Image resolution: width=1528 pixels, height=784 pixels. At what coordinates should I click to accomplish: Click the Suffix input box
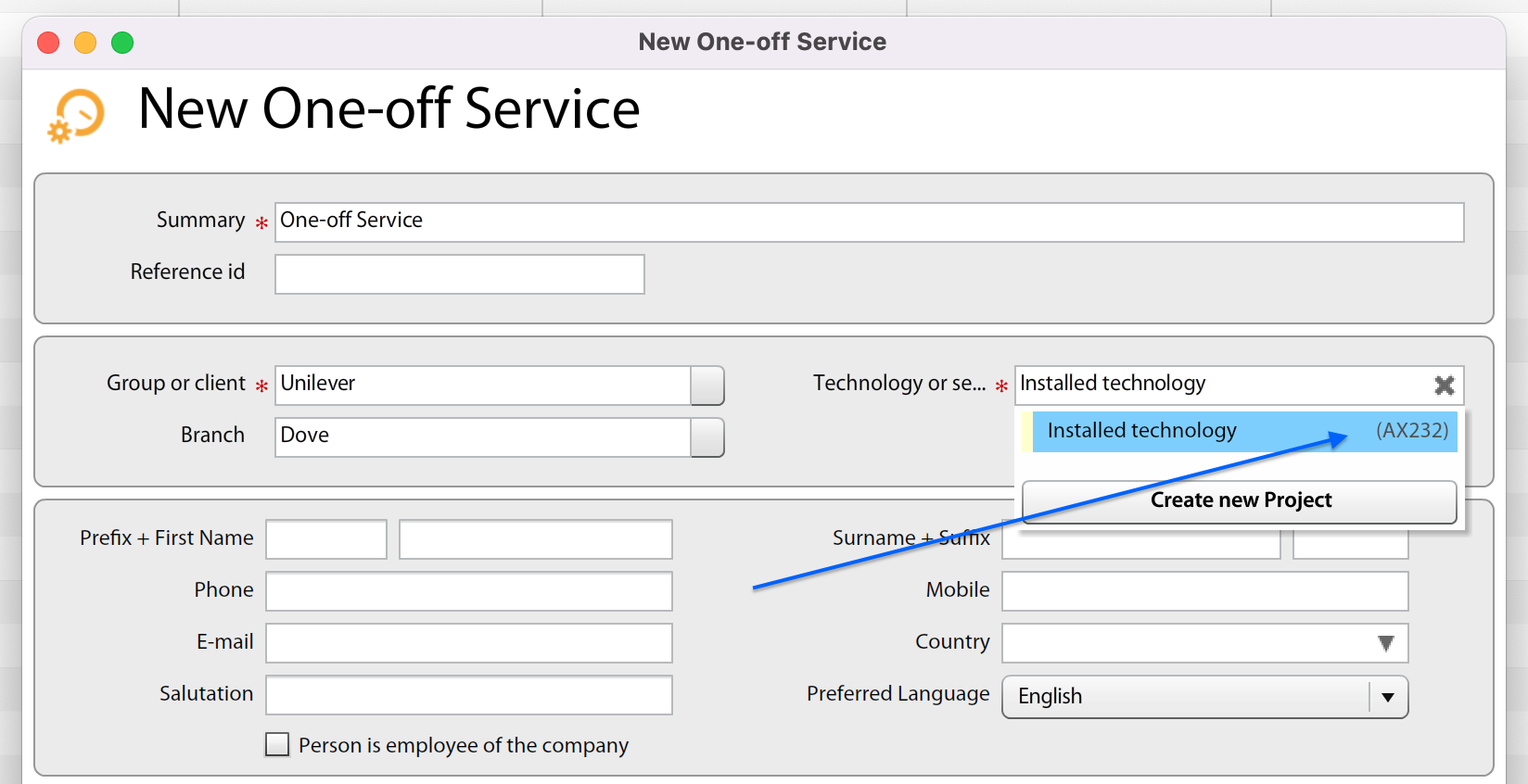tap(1351, 543)
